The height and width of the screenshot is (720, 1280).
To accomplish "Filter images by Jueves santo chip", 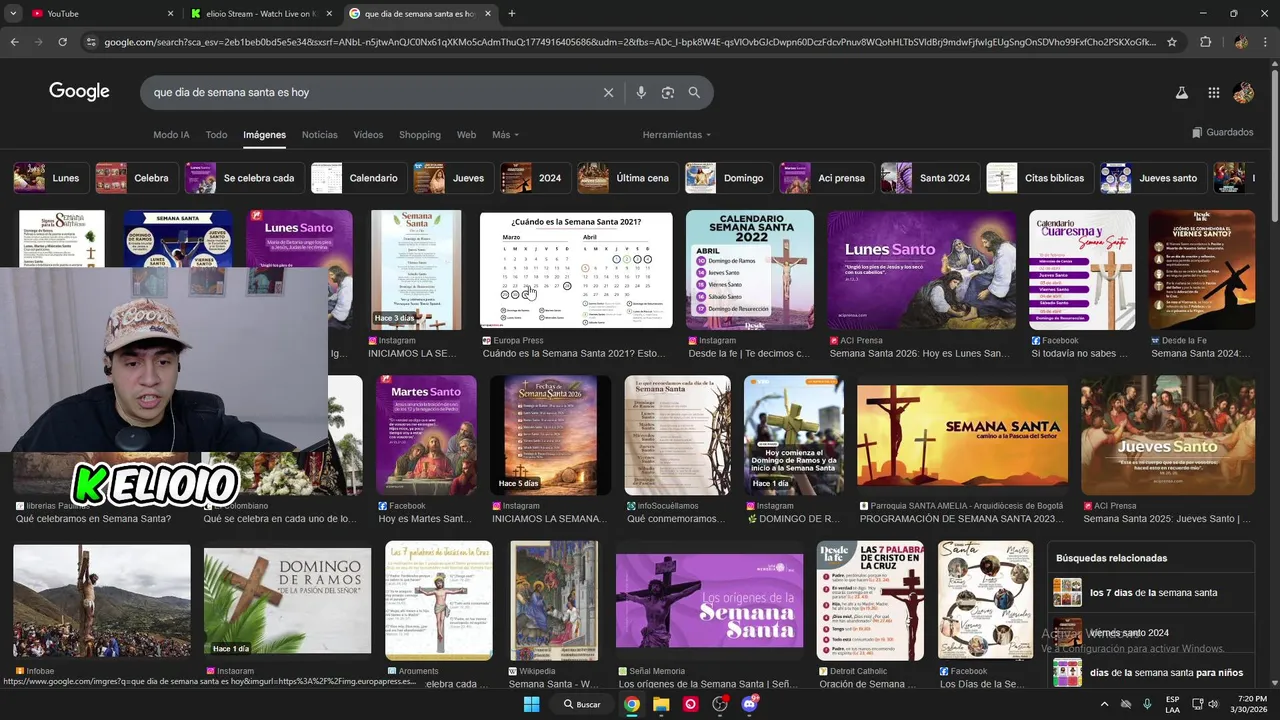I will (x=1153, y=178).
